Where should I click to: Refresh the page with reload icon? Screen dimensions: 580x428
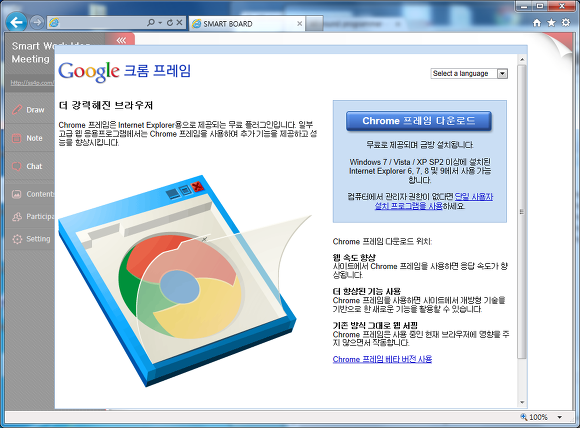pyautogui.click(x=170, y=23)
